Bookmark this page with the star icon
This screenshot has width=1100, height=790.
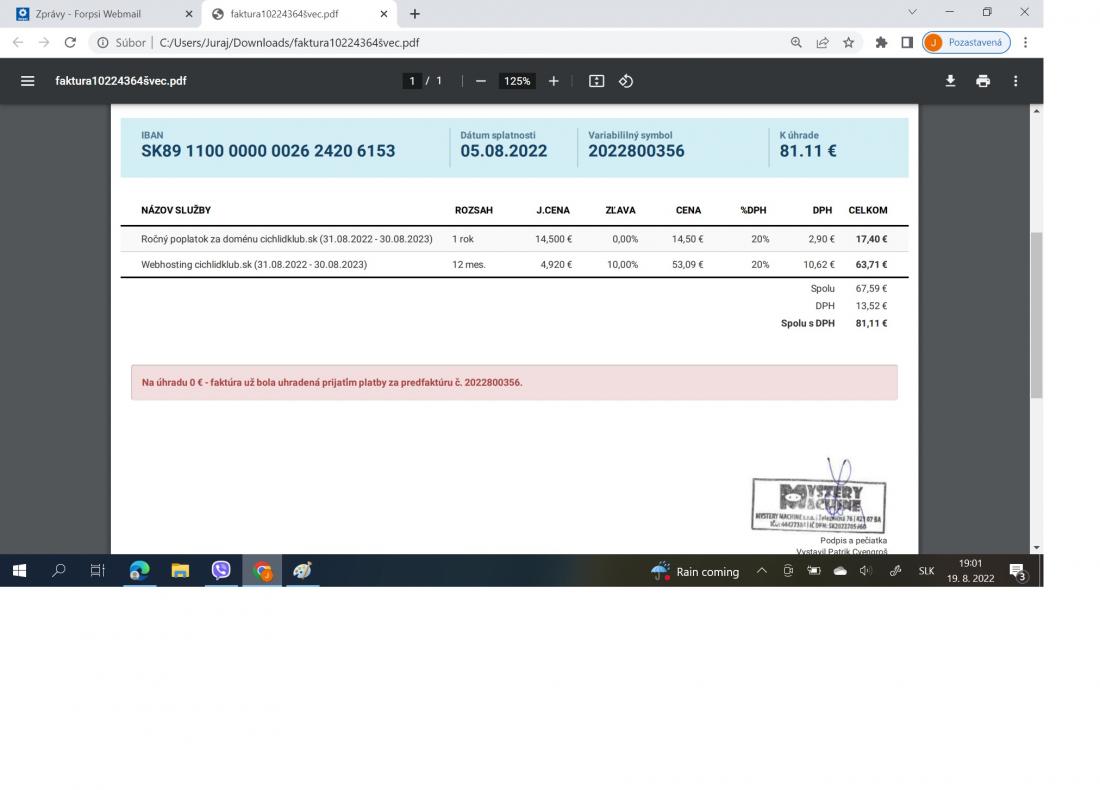(849, 43)
